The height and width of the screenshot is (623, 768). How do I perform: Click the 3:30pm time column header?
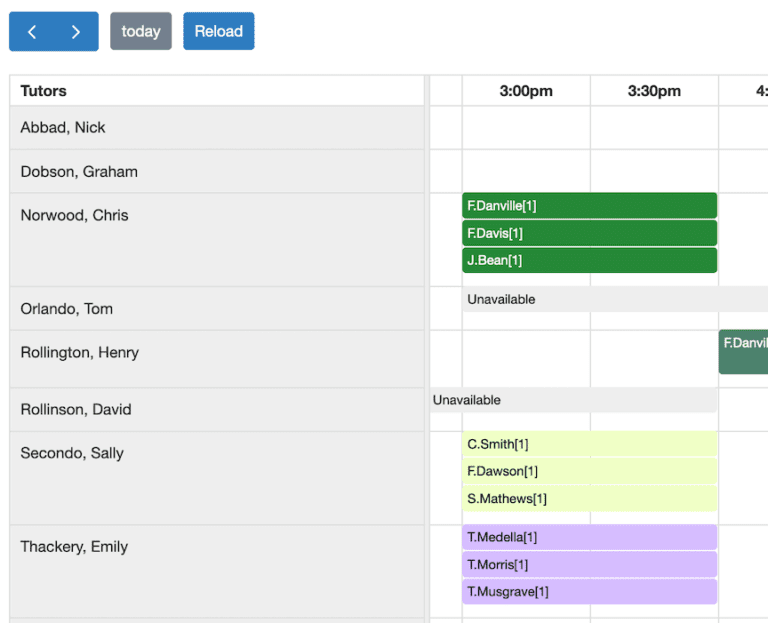(654, 91)
